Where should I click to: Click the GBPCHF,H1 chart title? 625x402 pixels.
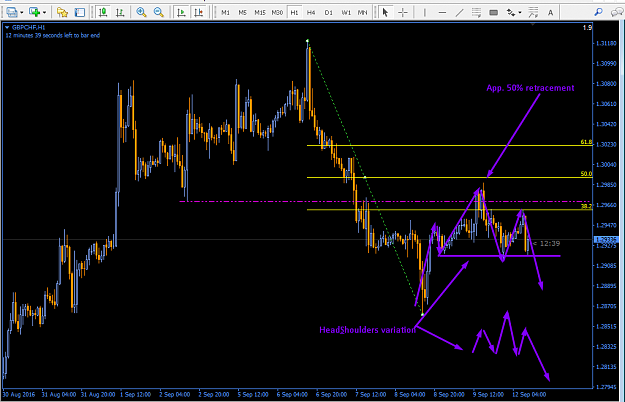(x=28, y=27)
